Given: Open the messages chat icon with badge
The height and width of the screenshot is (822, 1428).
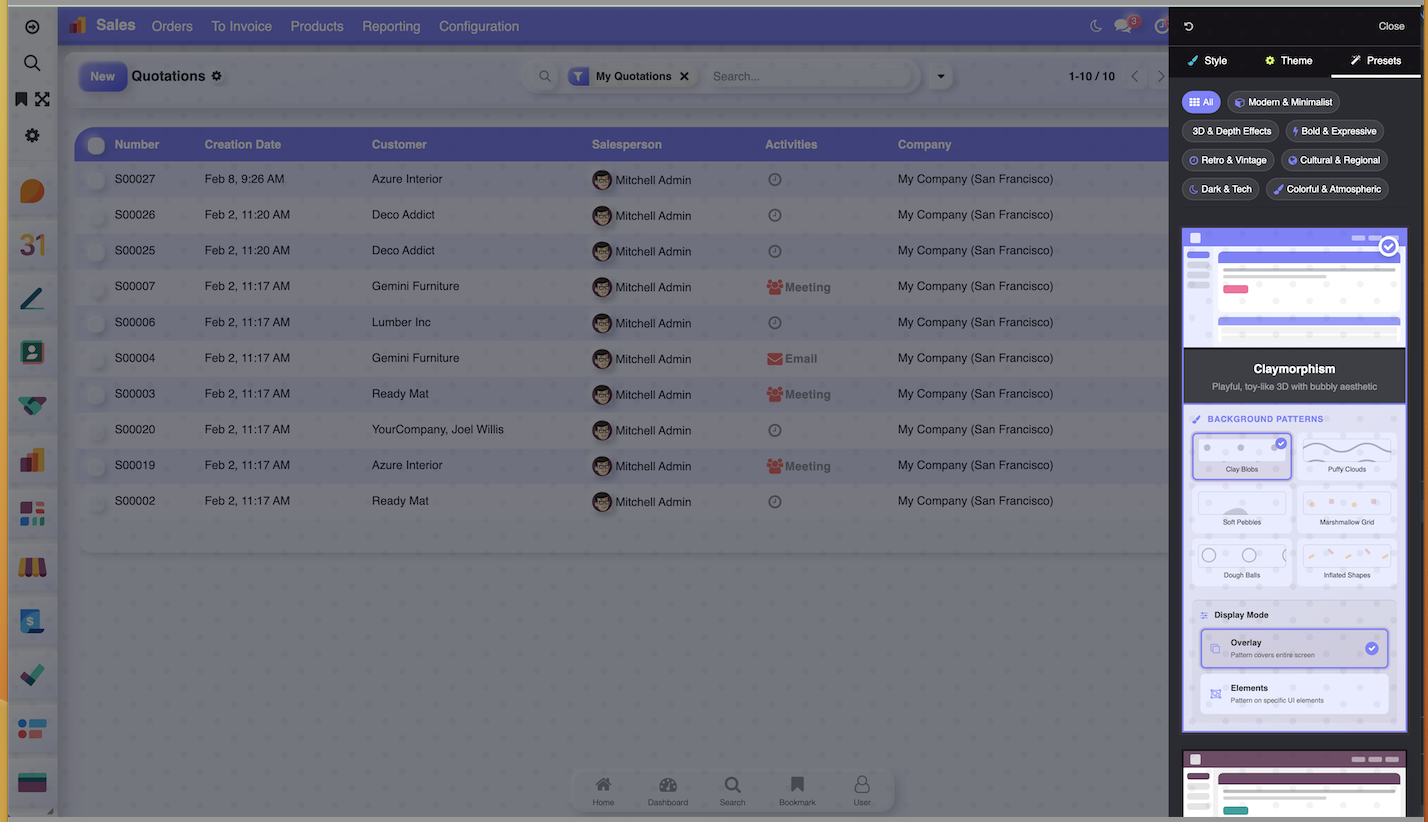Looking at the screenshot, I should (x=1123, y=26).
